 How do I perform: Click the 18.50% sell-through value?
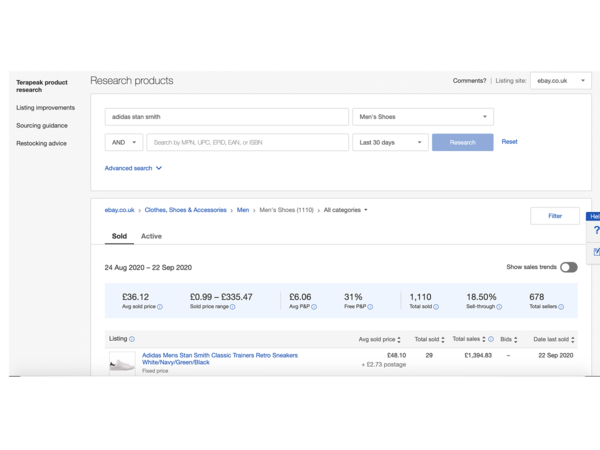[x=481, y=297]
